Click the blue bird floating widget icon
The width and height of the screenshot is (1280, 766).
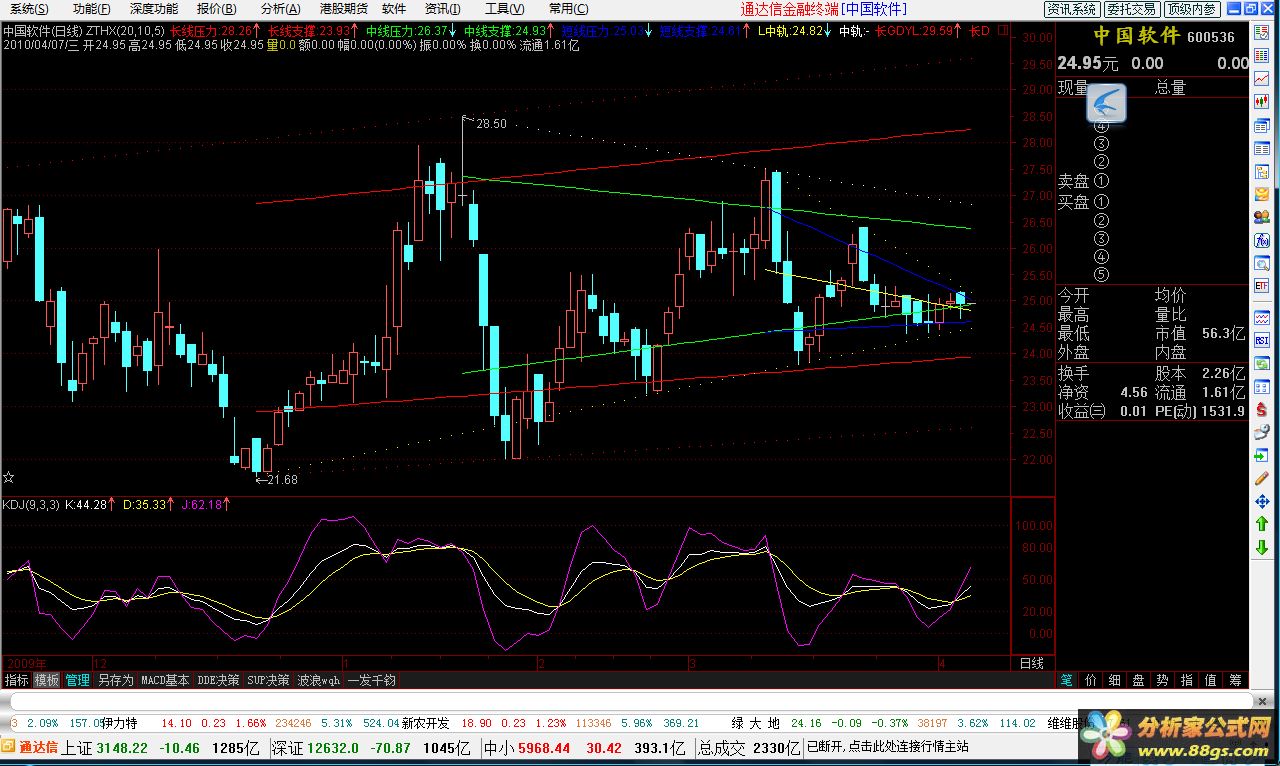point(1107,102)
